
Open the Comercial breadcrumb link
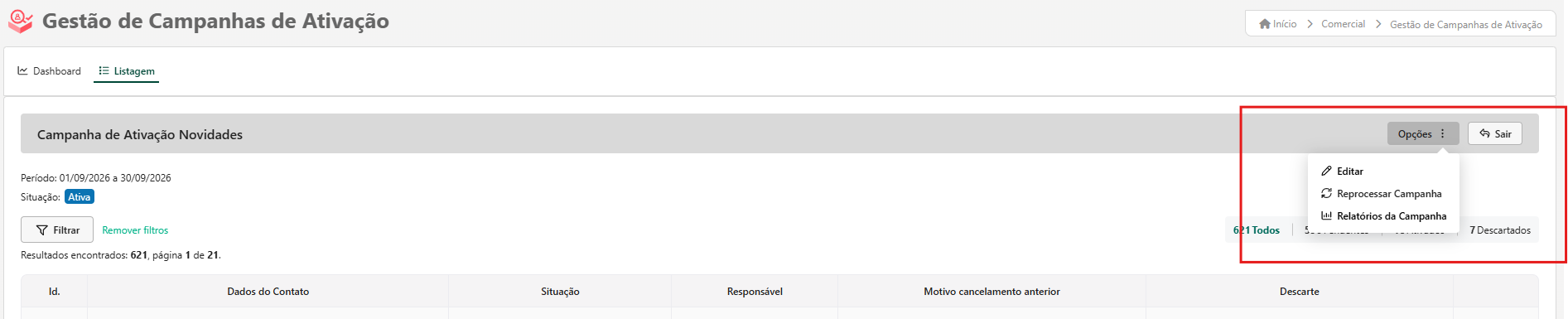pos(1343,24)
